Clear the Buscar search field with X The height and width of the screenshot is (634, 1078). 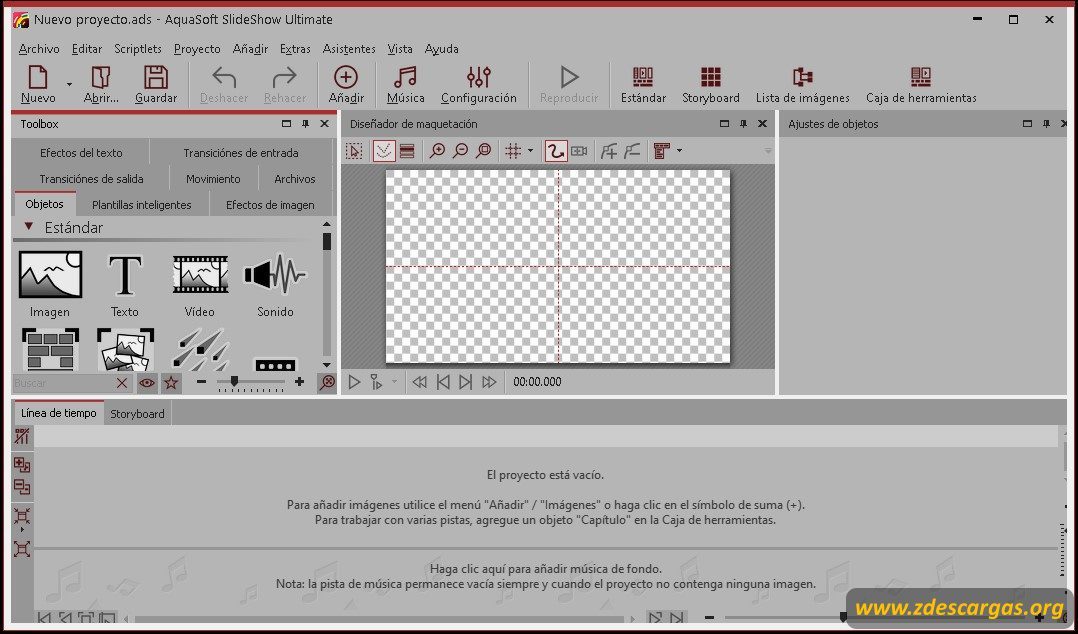tap(122, 383)
